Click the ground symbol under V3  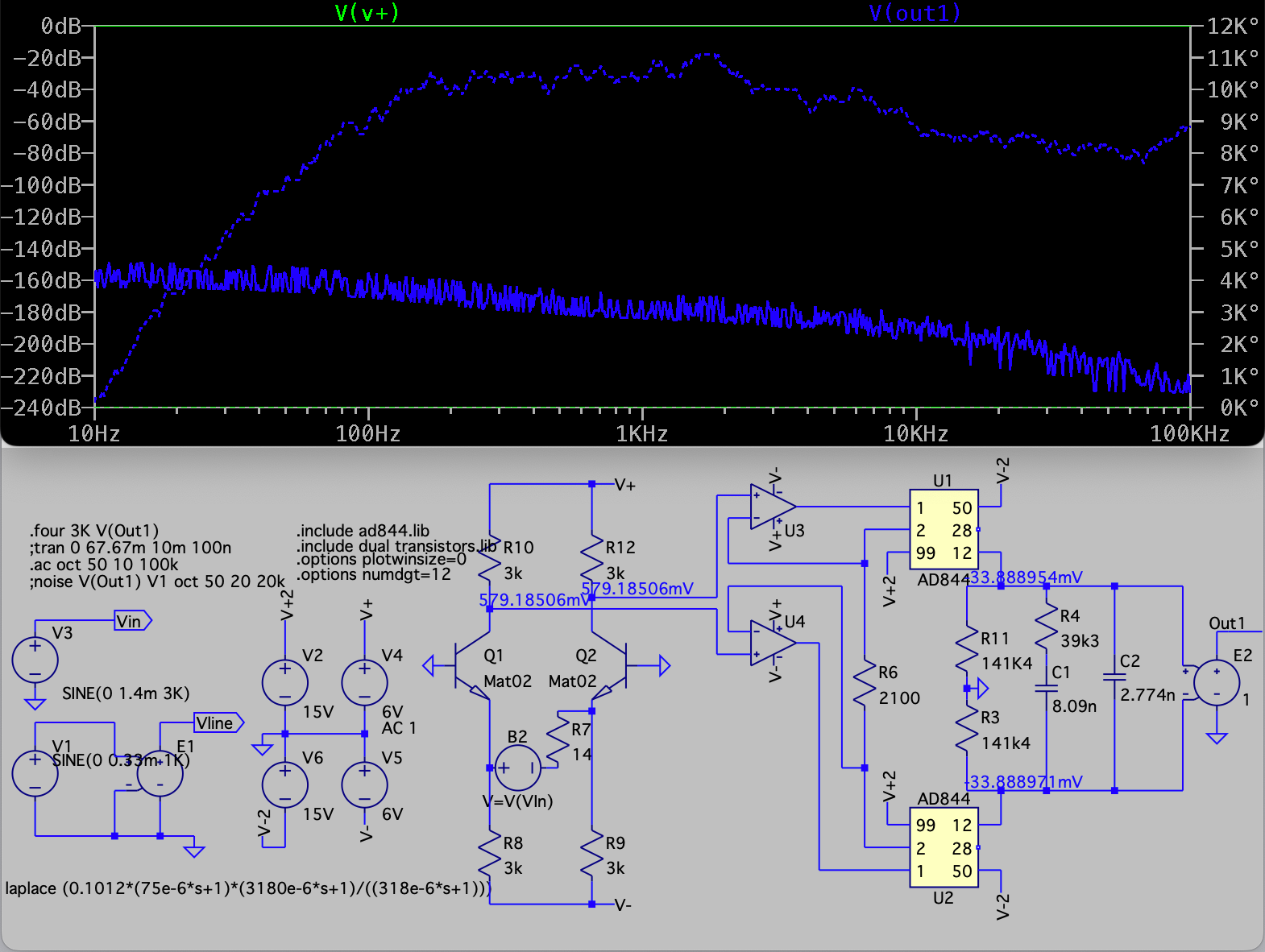[35, 703]
